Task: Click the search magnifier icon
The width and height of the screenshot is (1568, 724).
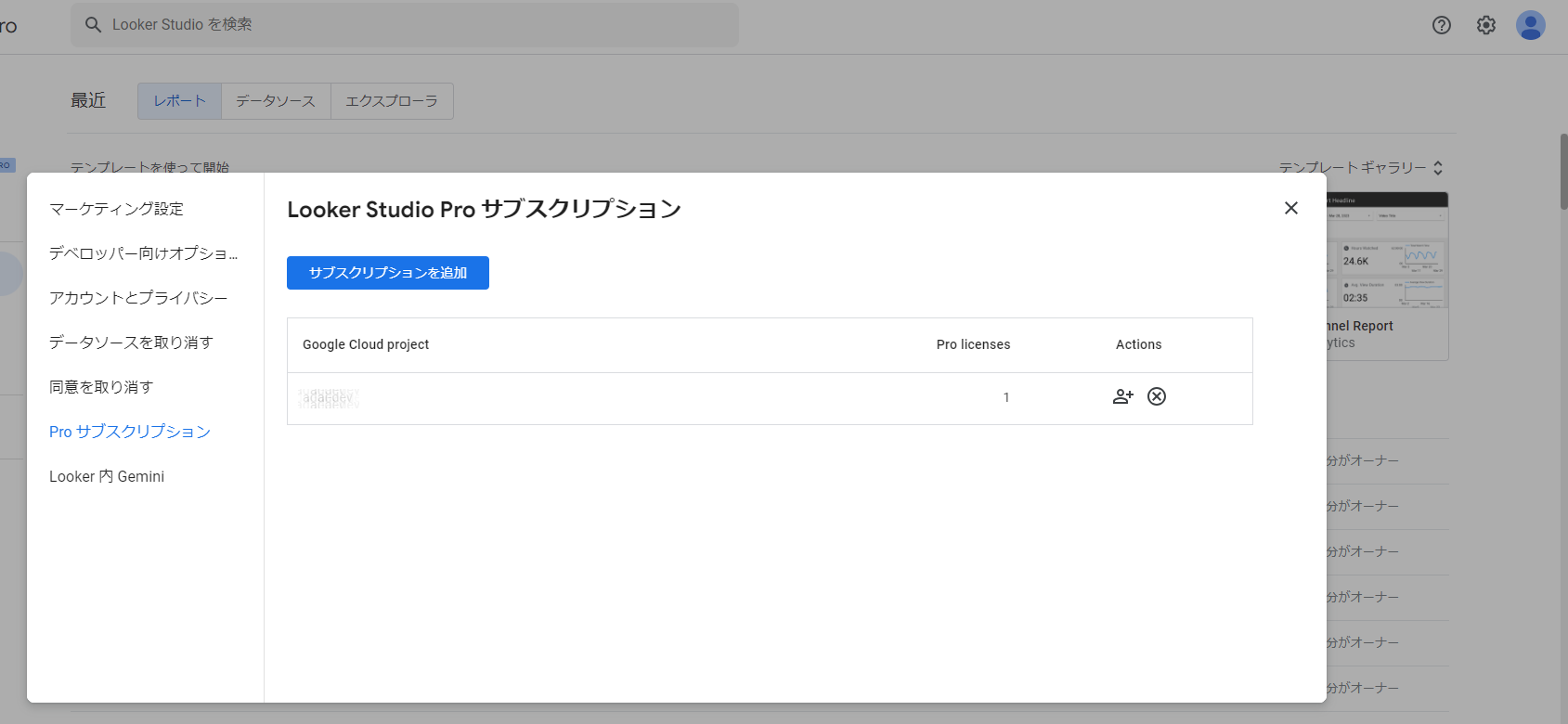Action: [x=93, y=25]
